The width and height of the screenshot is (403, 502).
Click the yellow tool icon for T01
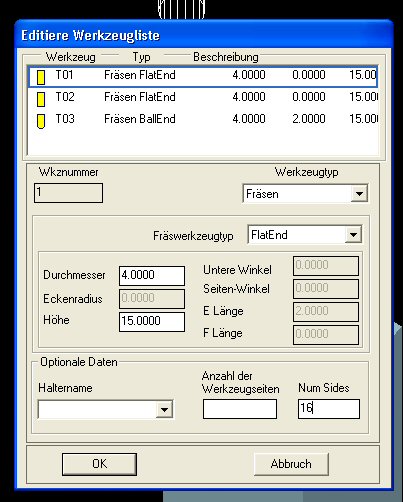click(x=41, y=77)
